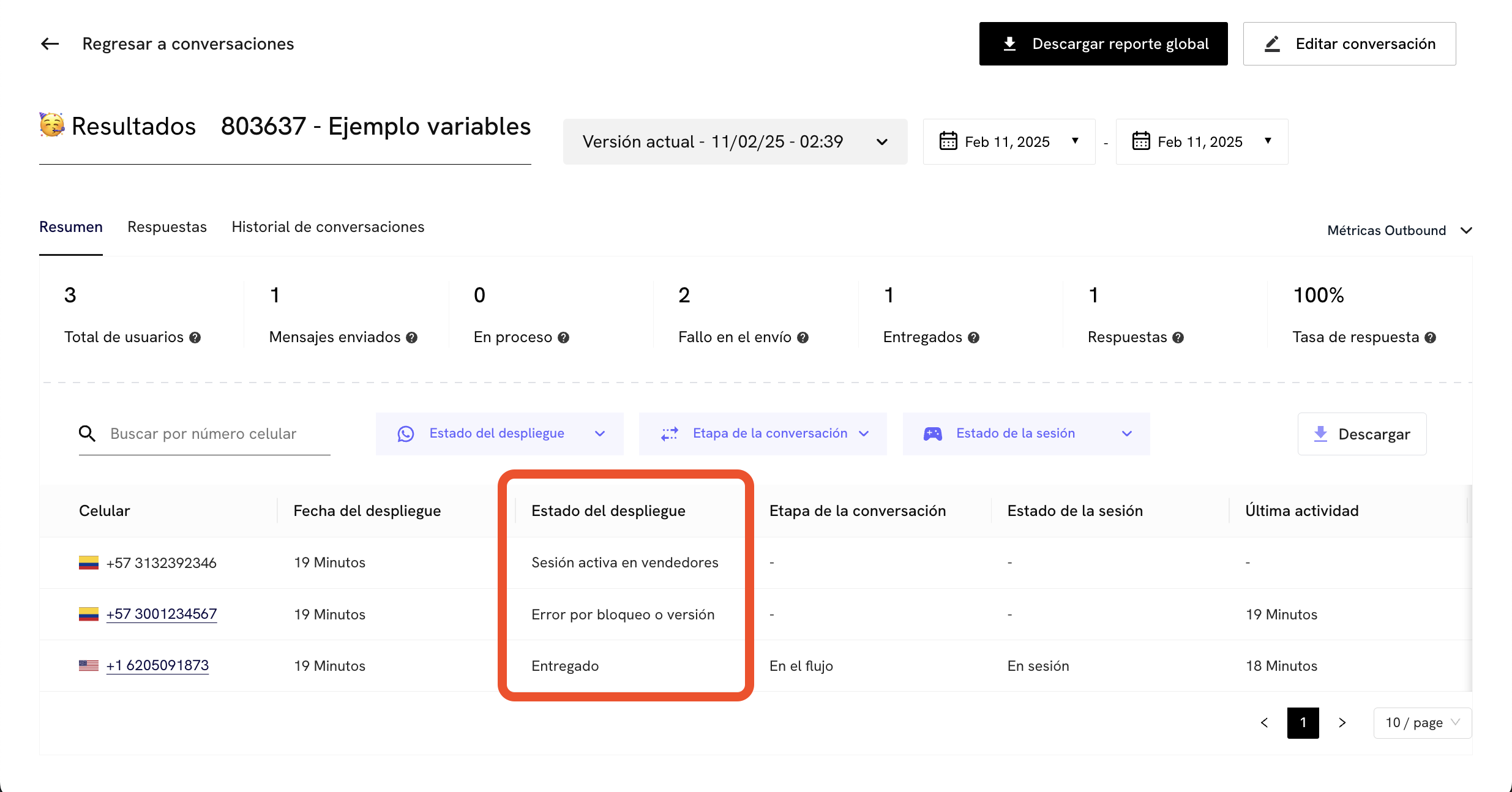Open the help icon next to En proceso
The image size is (1512, 792).
click(563, 338)
